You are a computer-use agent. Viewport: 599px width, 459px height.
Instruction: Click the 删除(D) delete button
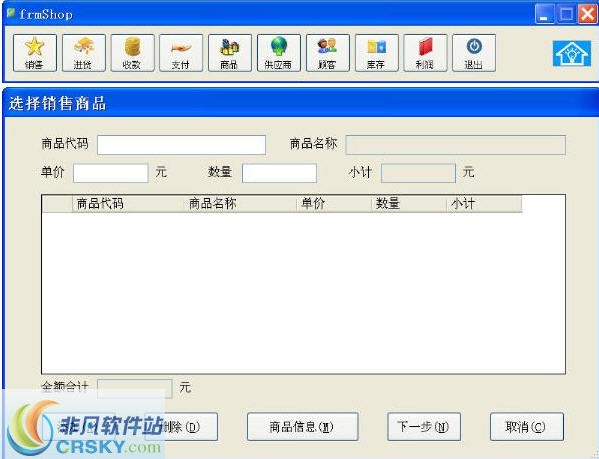(181, 427)
